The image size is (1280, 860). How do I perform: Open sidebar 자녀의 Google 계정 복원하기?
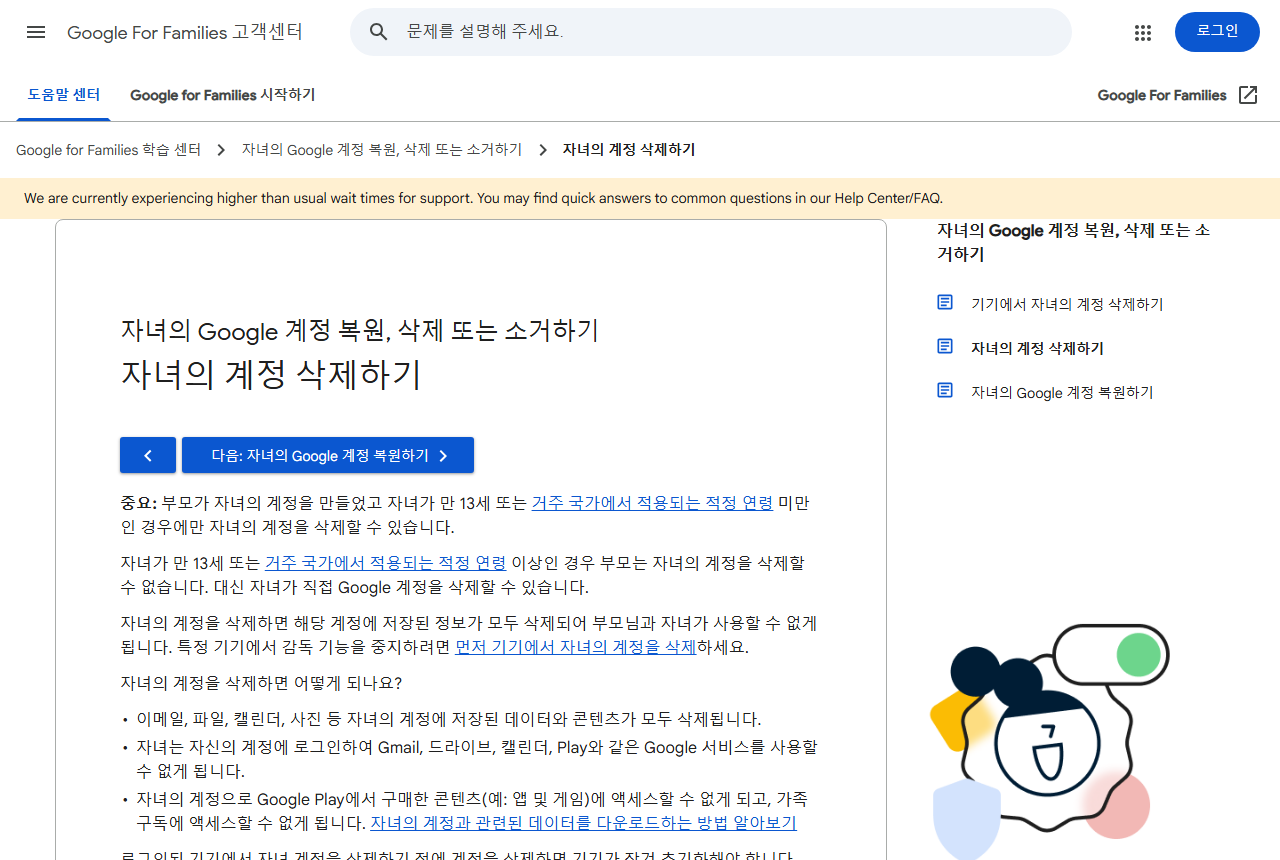tap(1062, 392)
